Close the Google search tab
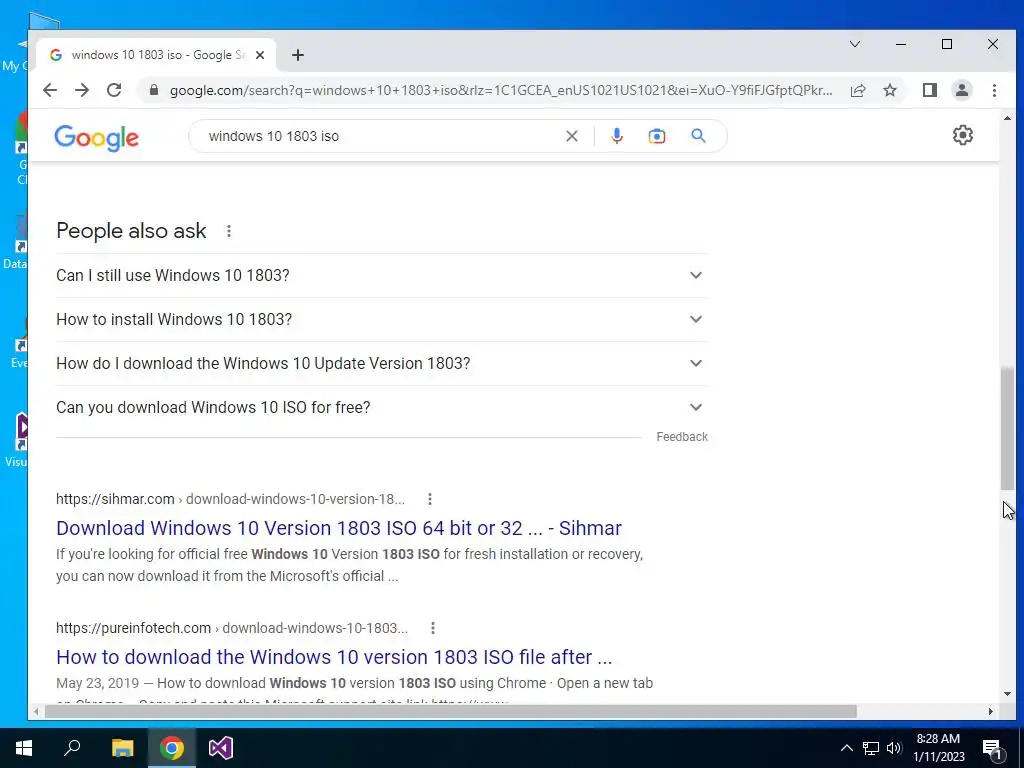 (x=260, y=56)
